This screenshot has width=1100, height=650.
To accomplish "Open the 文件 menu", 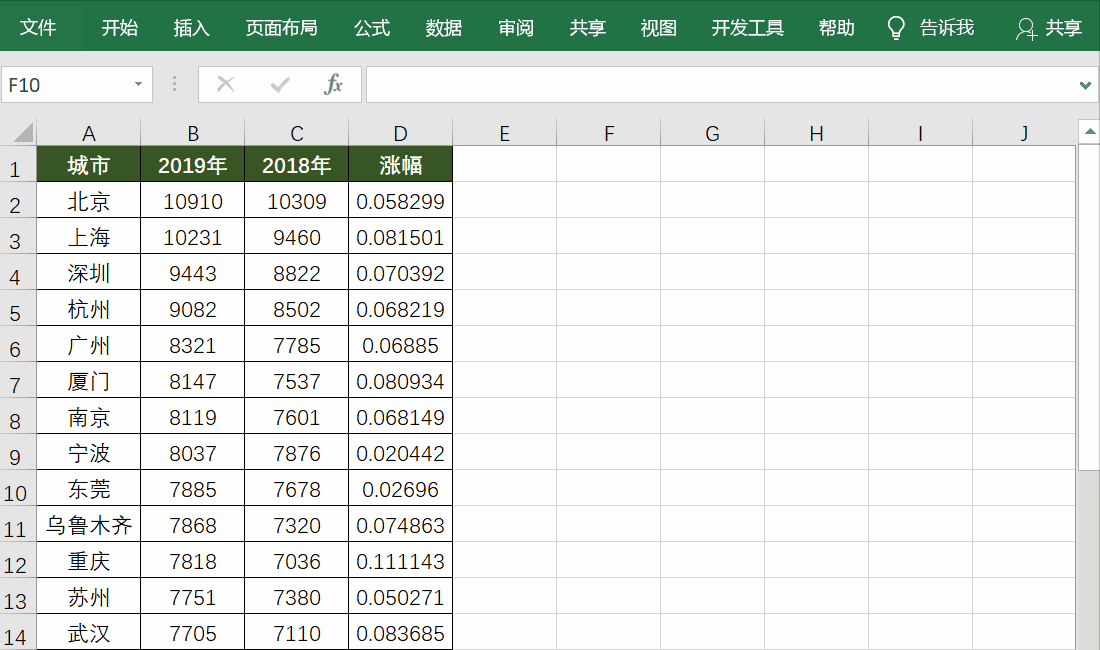I will (38, 27).
